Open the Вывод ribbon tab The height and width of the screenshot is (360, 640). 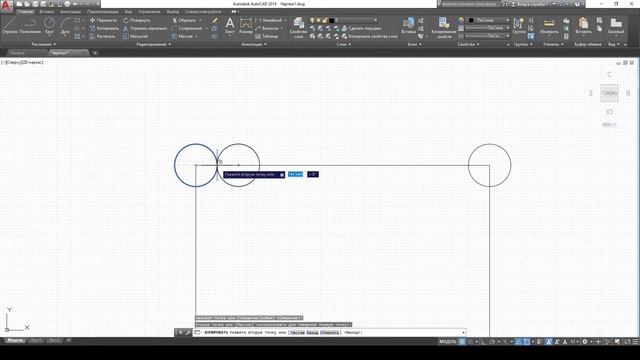[x=173, y=12]
